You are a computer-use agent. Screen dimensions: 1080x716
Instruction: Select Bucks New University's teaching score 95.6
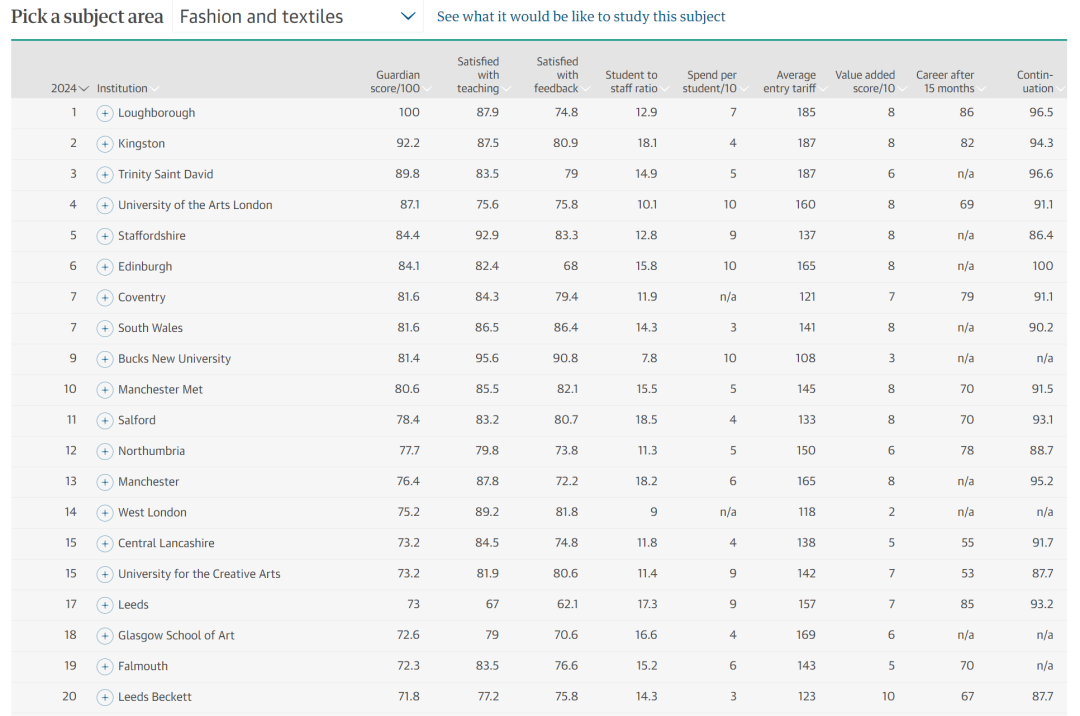point(487,358)
